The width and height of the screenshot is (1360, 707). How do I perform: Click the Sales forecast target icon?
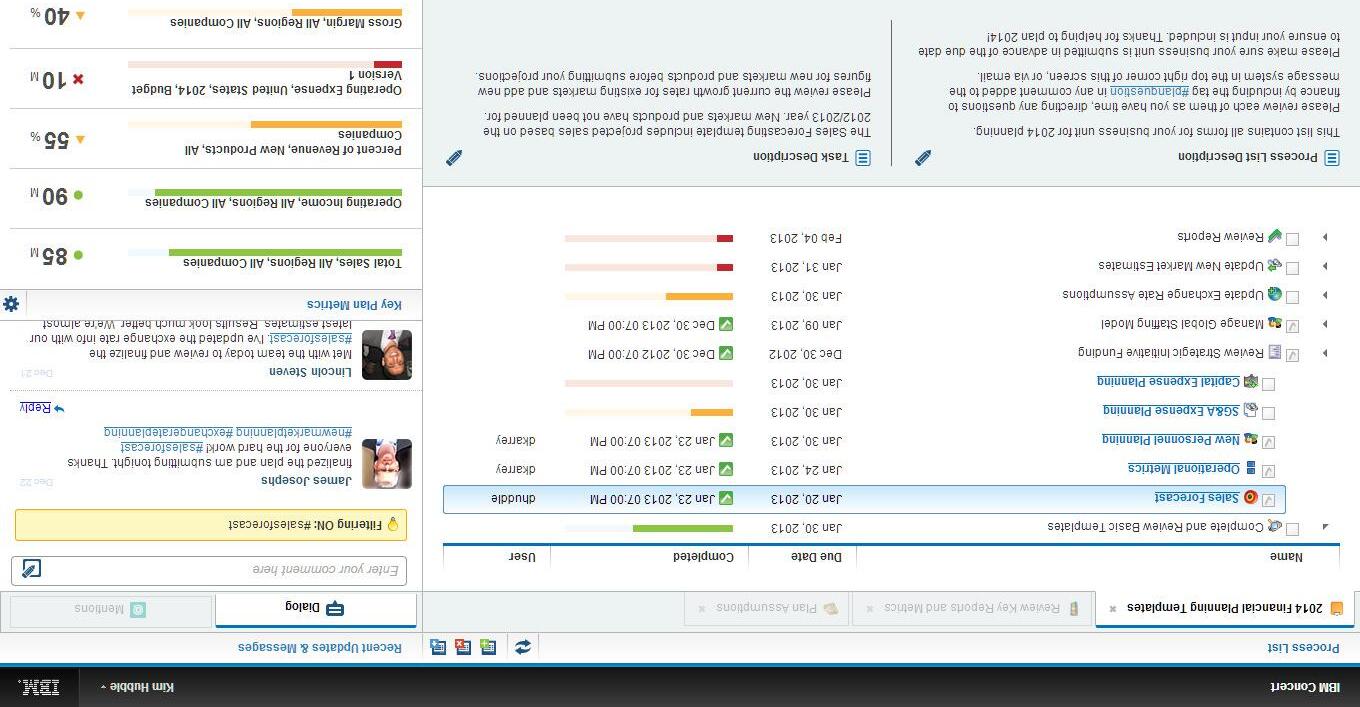(1250, 498)
